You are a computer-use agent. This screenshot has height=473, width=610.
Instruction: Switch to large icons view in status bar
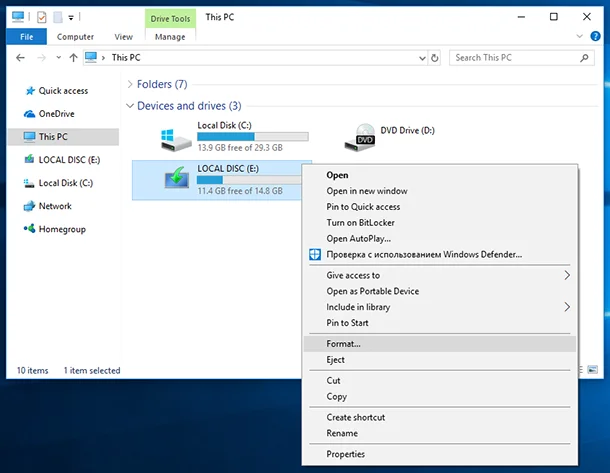pos(592,370)
